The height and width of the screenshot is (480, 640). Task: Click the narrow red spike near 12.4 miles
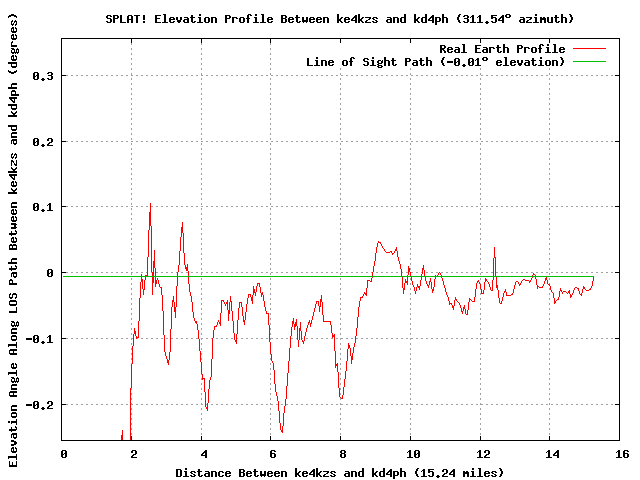pyautogui.click(x=494, y=248)
